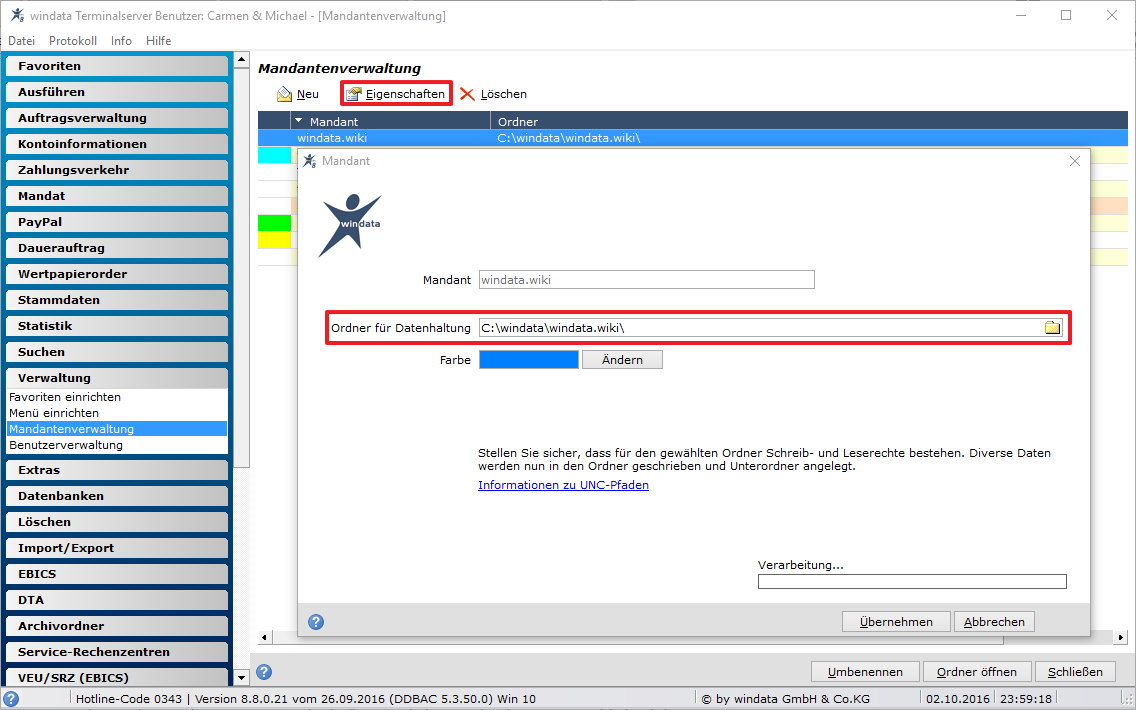This screenshot has height=710, width=1136.
Task: Click the blue Farbe color swatch
Action: click(x=529, y=360)
